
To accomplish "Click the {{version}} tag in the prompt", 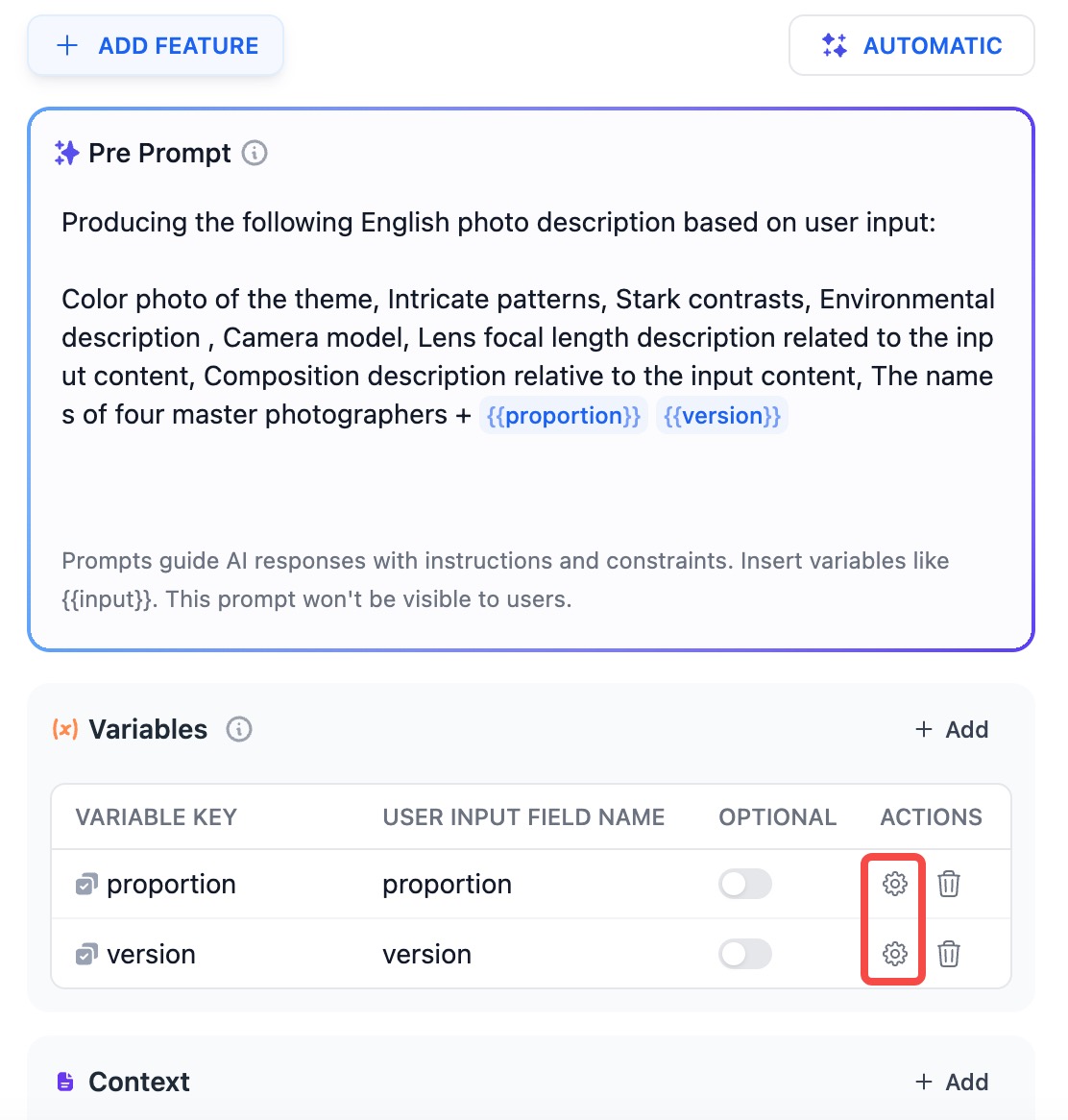I will [x=722, y=415].
